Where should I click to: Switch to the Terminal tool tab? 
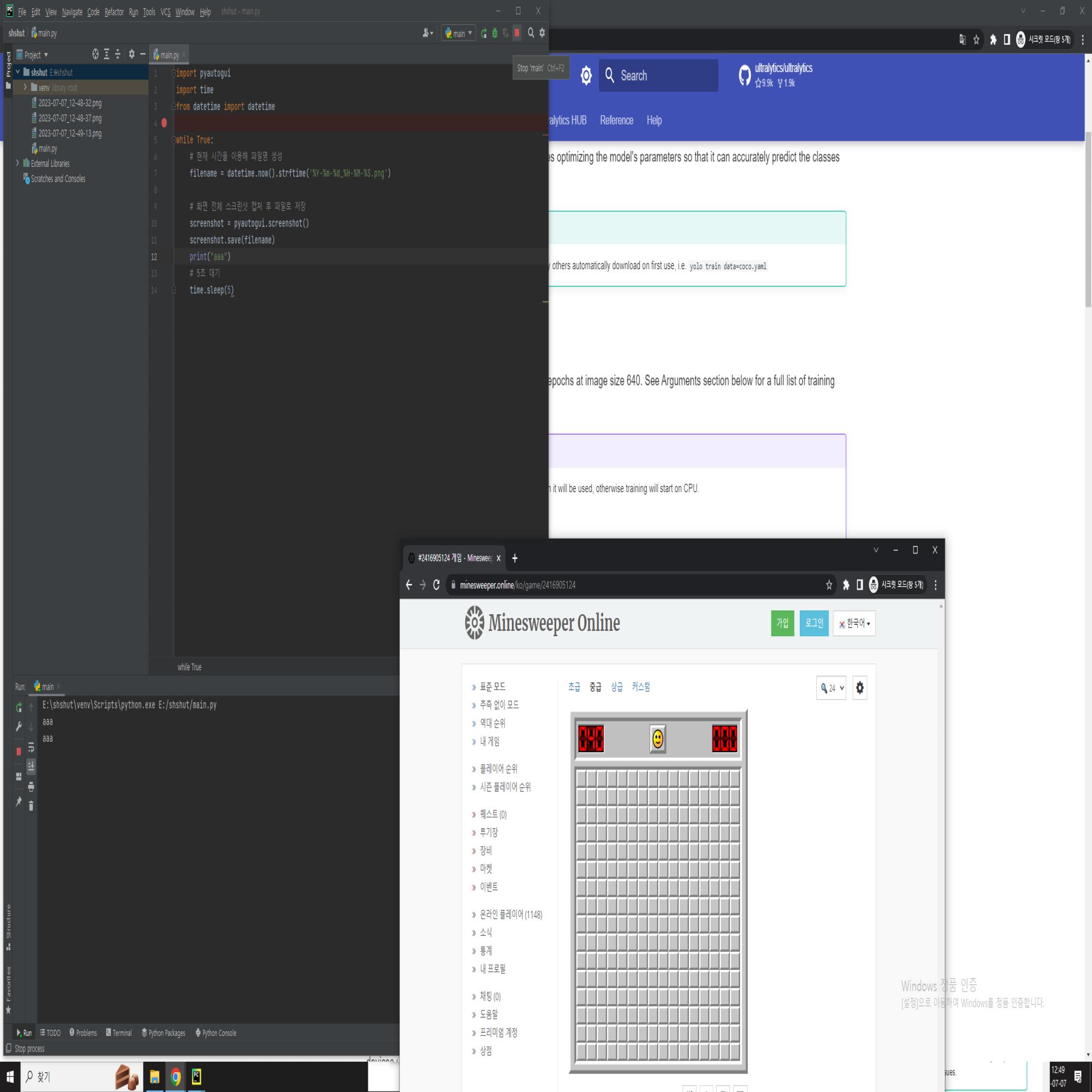119,1033
